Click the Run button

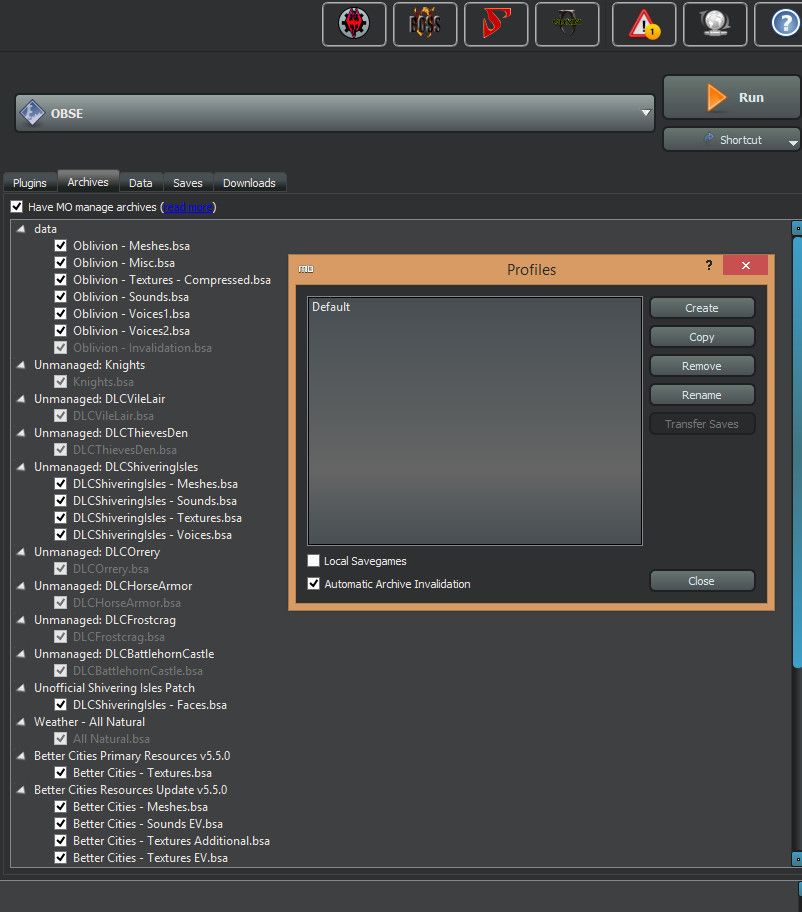732,97
